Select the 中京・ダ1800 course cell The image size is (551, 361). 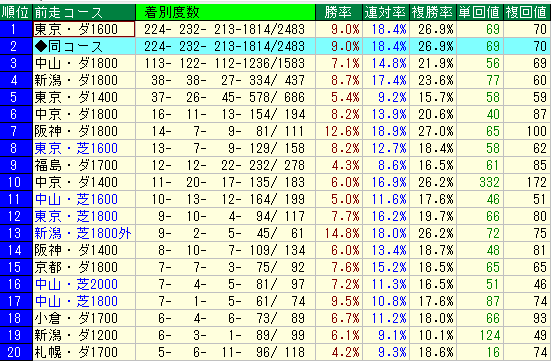(84, 114)
